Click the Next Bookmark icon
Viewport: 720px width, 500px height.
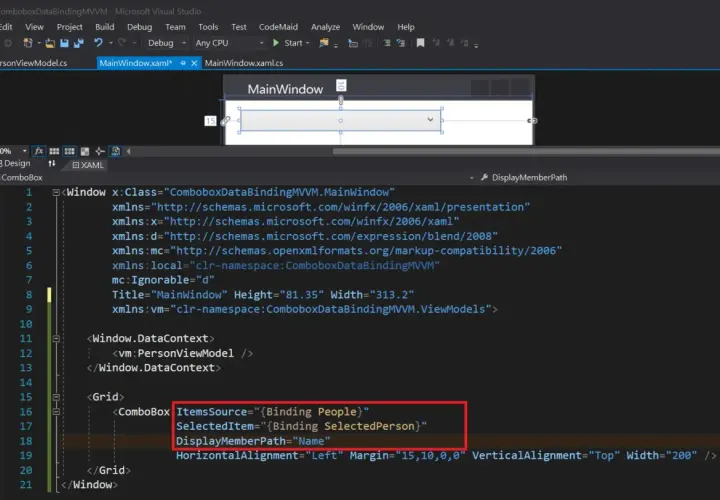[450, 43]
